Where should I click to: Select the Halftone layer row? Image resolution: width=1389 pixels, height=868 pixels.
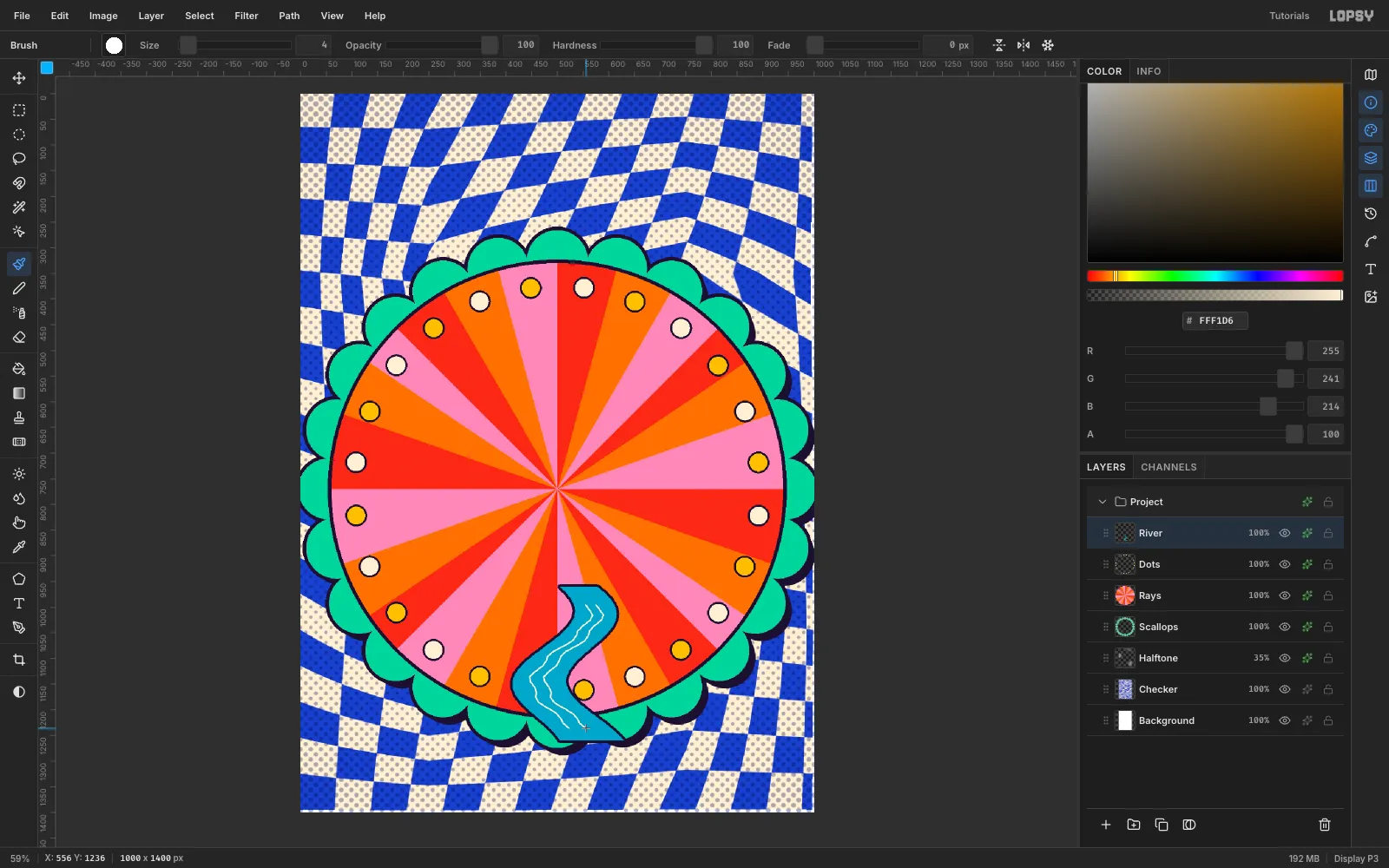(x=1215, y=658)
